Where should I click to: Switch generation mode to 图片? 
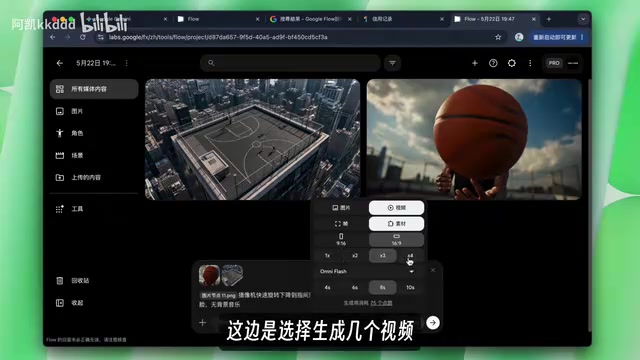341,208
